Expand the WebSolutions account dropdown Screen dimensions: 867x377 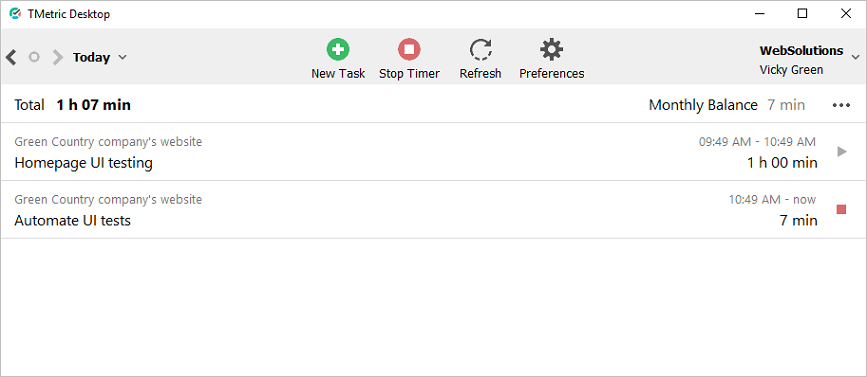pos(855,57)
